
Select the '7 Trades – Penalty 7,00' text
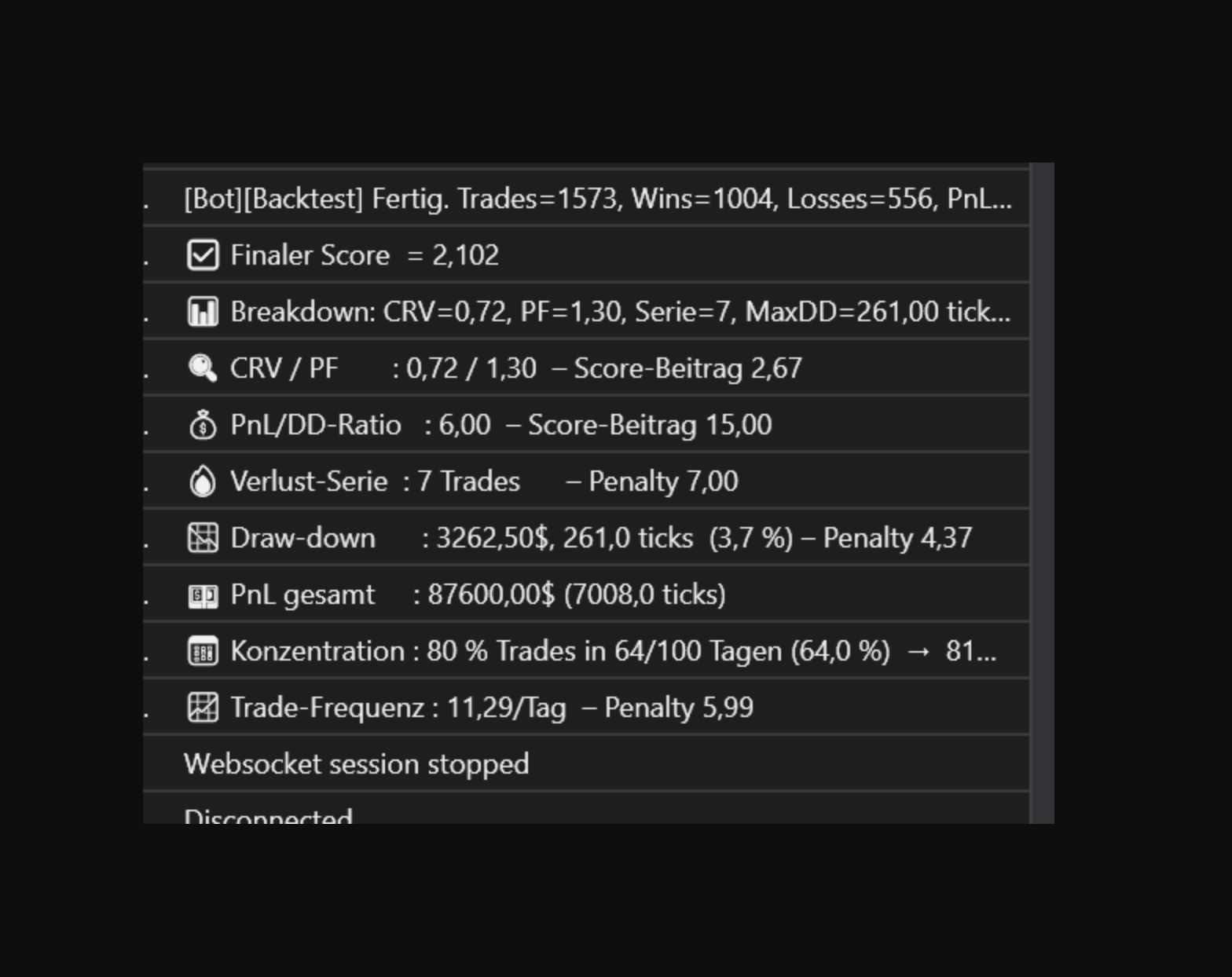click(577, 481)
